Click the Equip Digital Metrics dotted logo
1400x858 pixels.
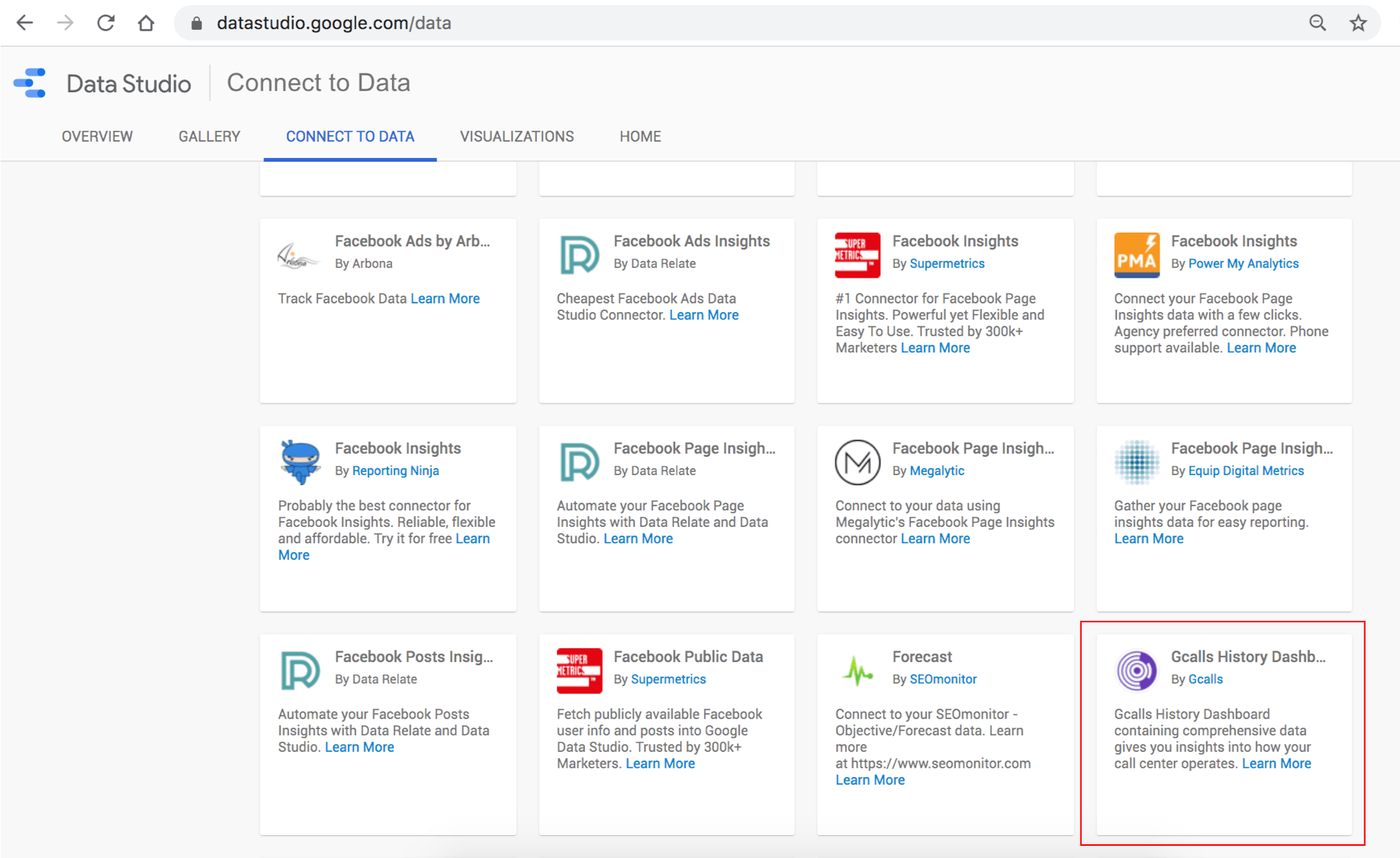(1137, 462)
